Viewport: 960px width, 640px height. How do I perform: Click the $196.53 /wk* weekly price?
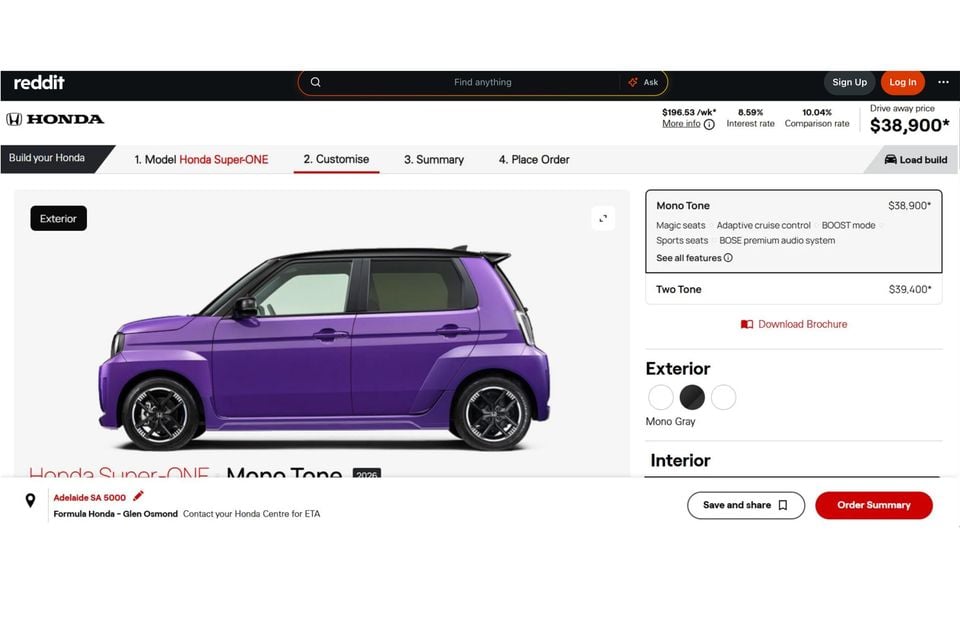[x=689, y=112]
